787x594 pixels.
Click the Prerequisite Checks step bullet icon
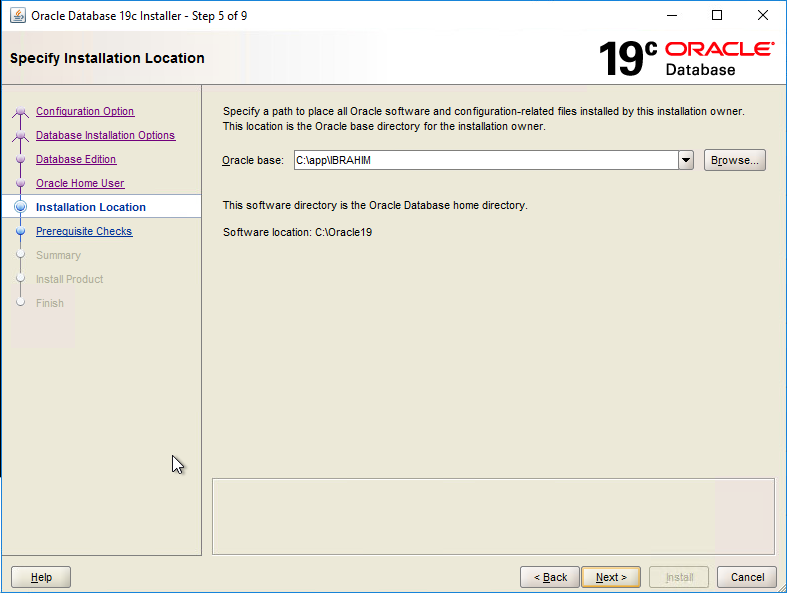tap(21, 231)
